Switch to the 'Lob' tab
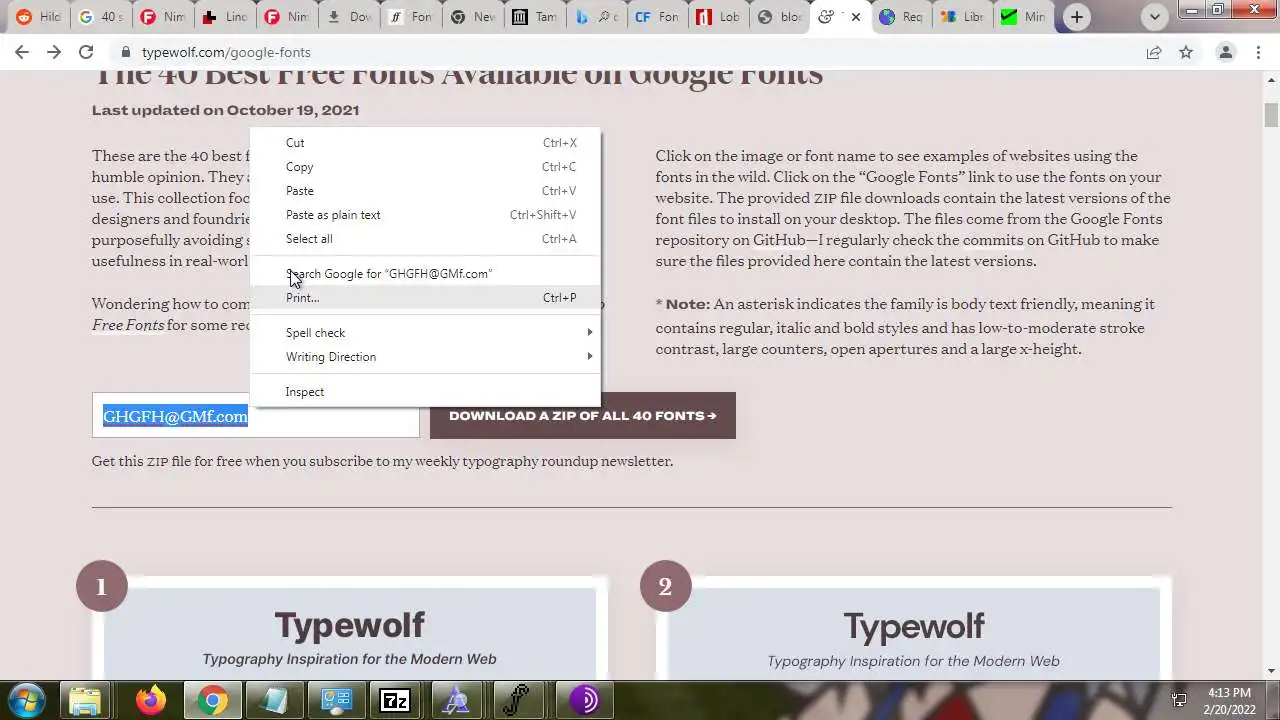 [x=721, y=17]
